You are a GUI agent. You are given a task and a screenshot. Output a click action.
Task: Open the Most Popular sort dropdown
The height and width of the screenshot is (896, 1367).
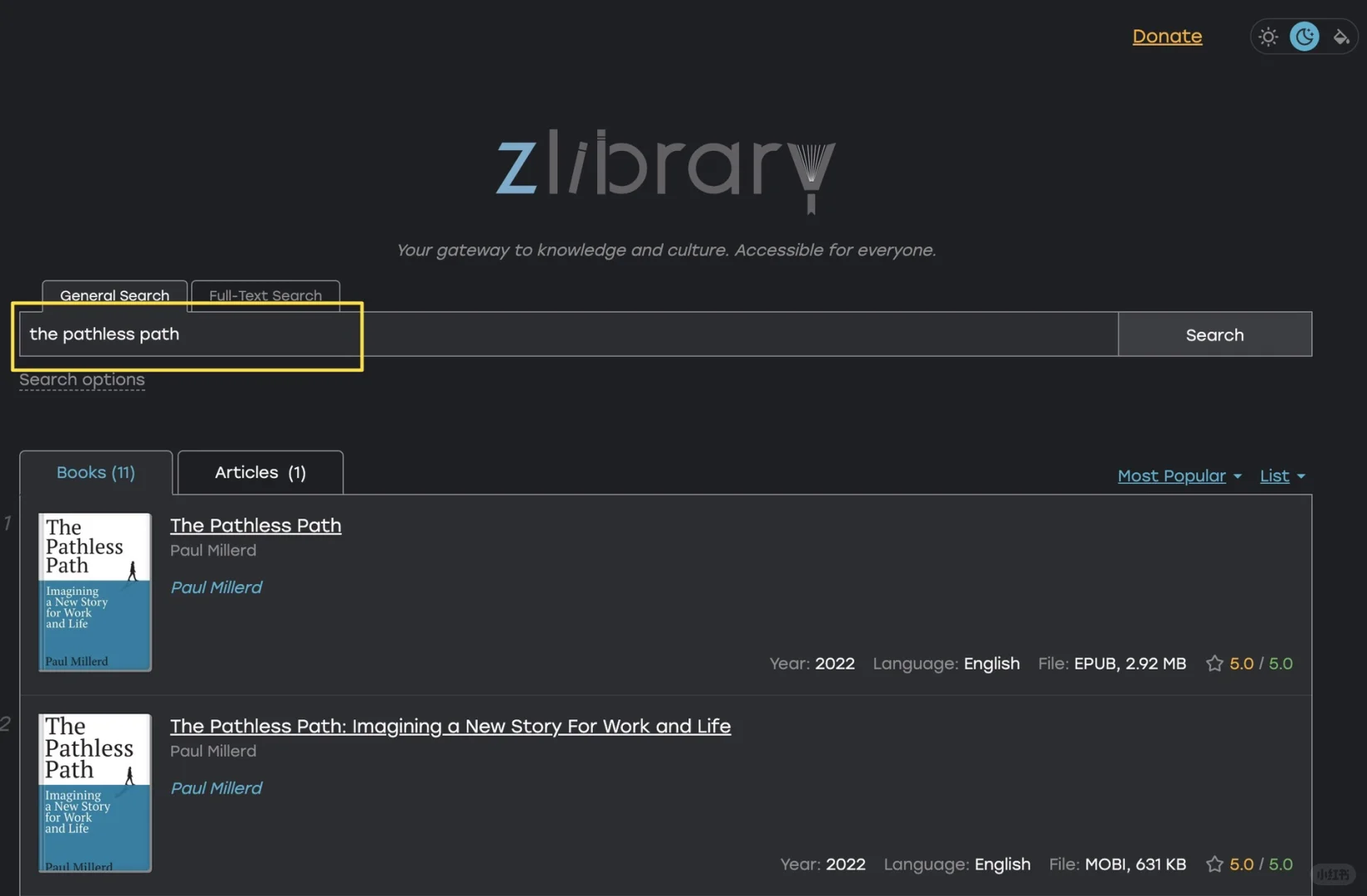[1180, 476]
